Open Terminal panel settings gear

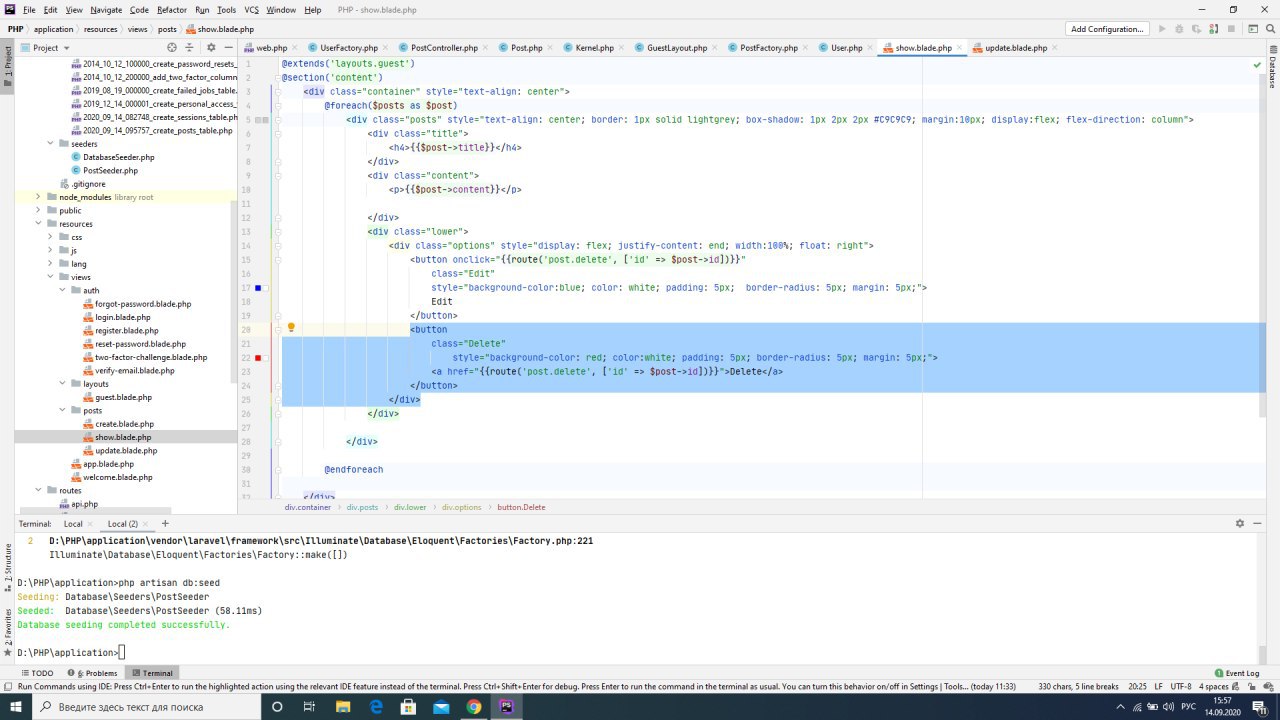pyautogui.click(x=1240, y=523)
